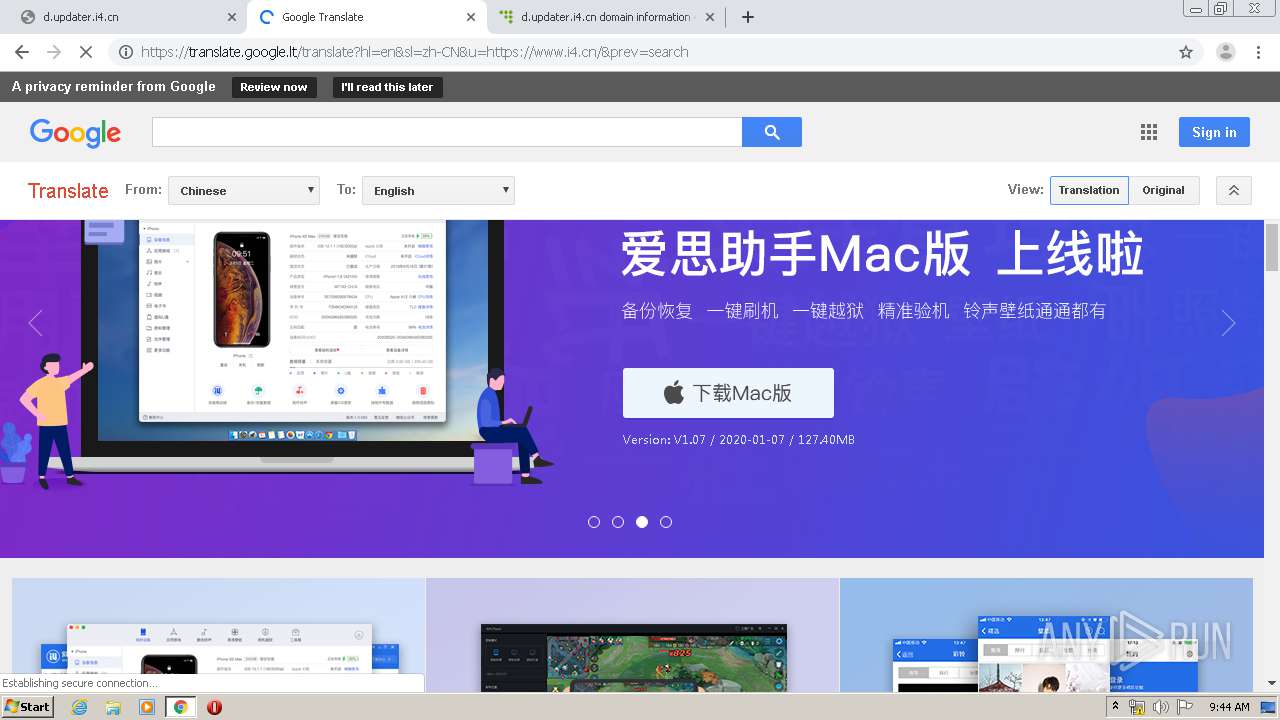Click the Action Center flag icon
Image resolution: width=1280 pixels, height=720 pixels.
(x=1184, y=707)
